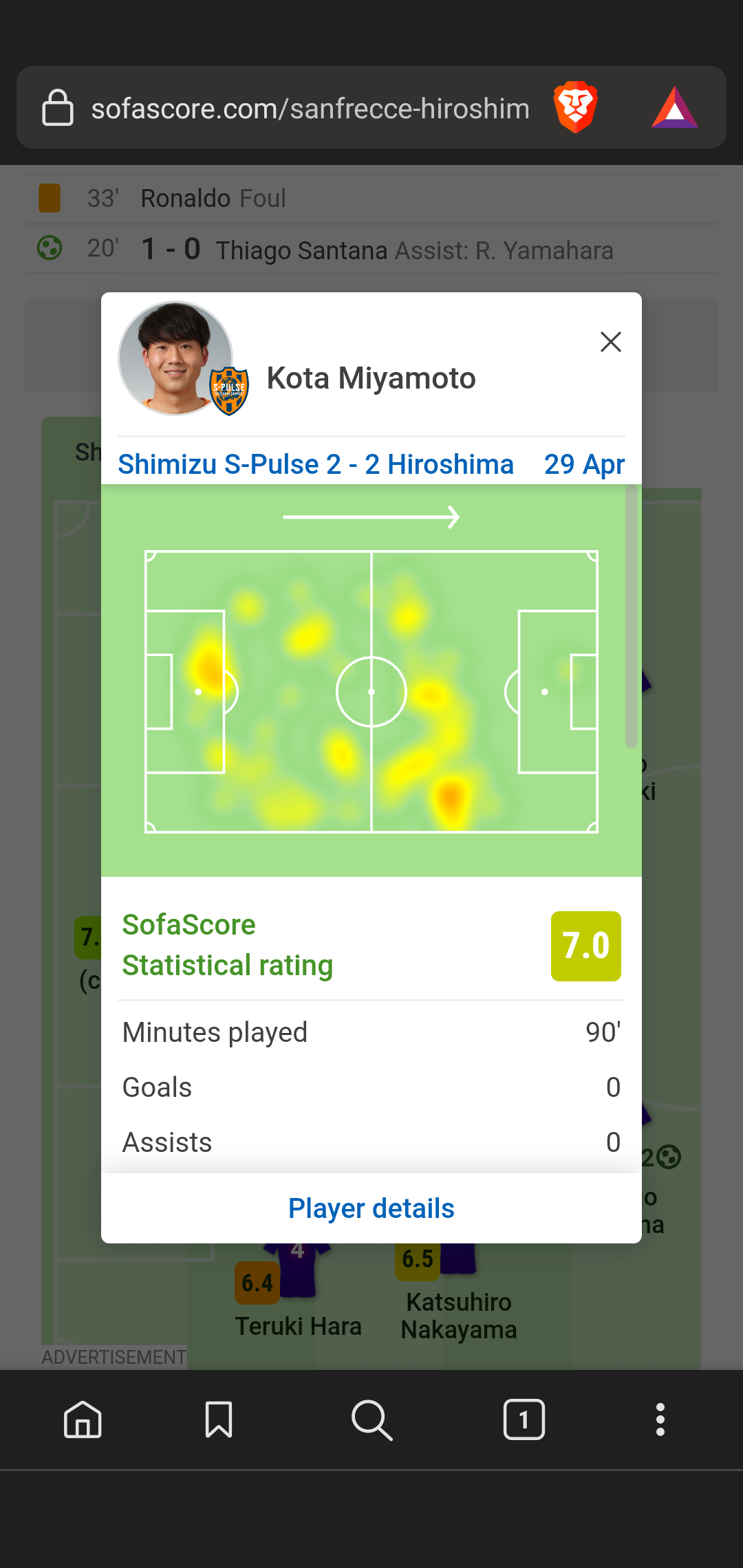Tap the Brave Shields lion icon
Screen dimensions: 743x1568
point(575,107)
